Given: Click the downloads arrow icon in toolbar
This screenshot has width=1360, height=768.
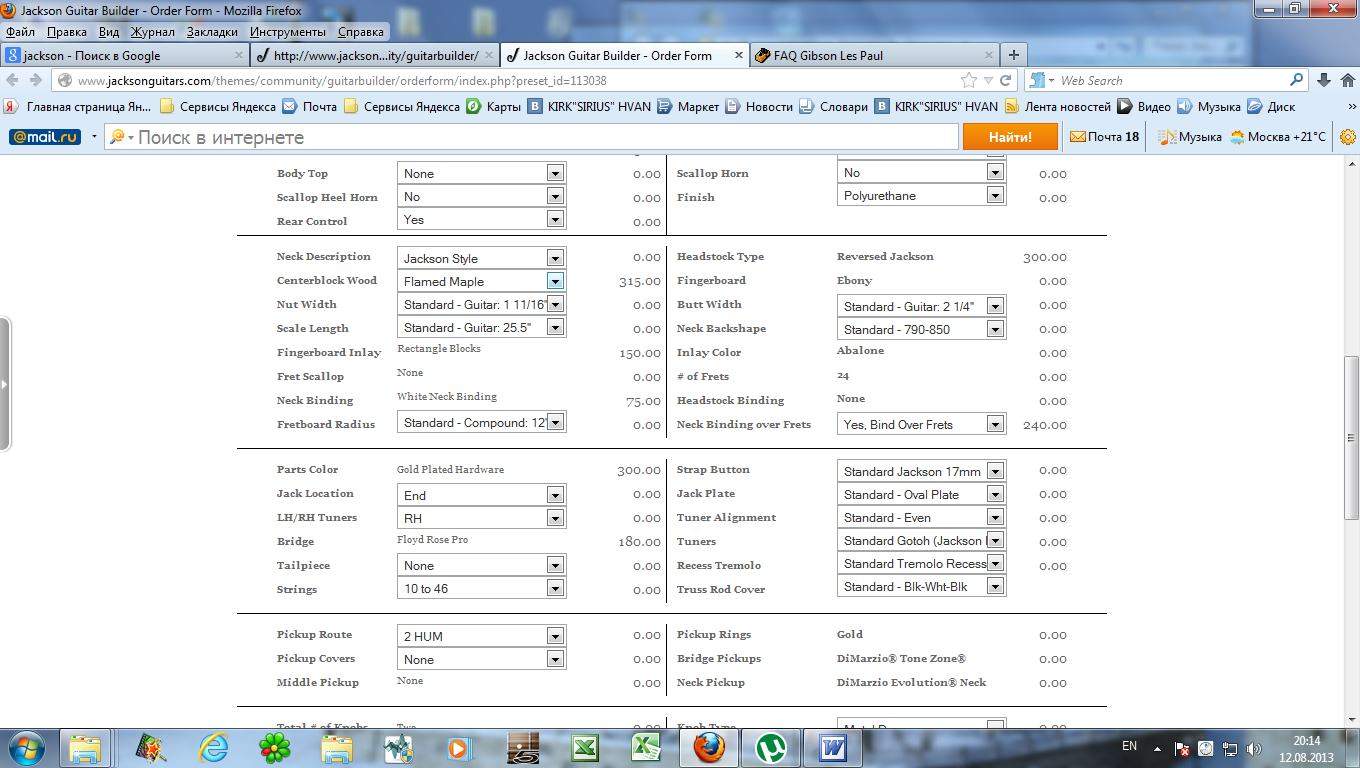Looking at the screenshot, I should click(1323, 80).
